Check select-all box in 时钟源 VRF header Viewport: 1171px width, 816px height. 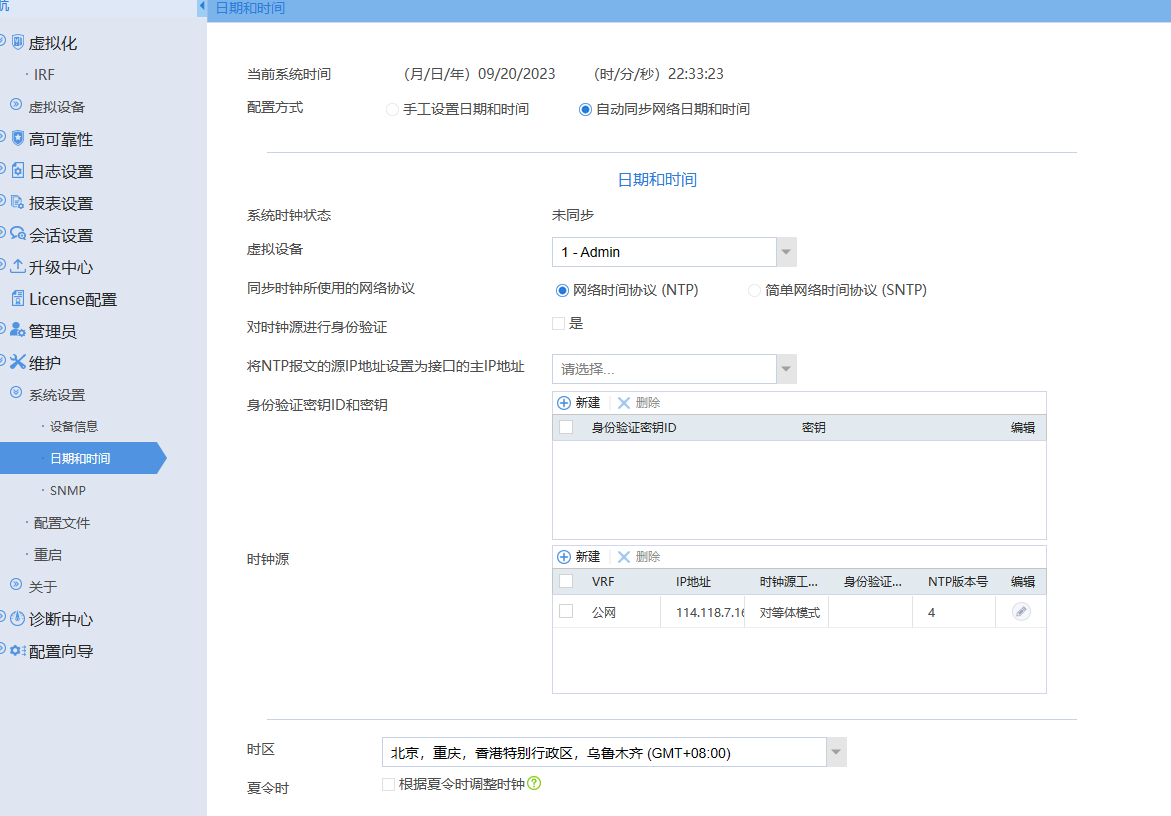(x=566, y=581)
